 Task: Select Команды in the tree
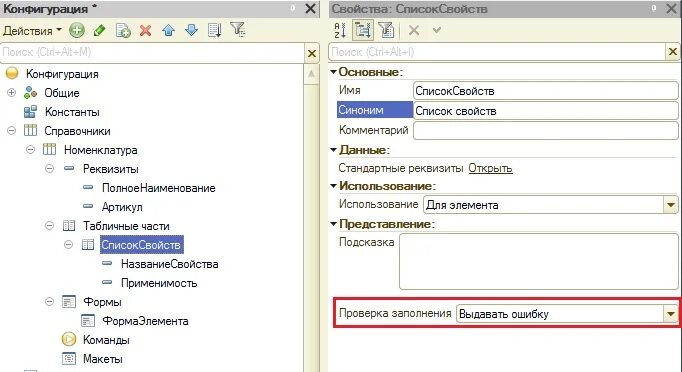pos(106,340)
